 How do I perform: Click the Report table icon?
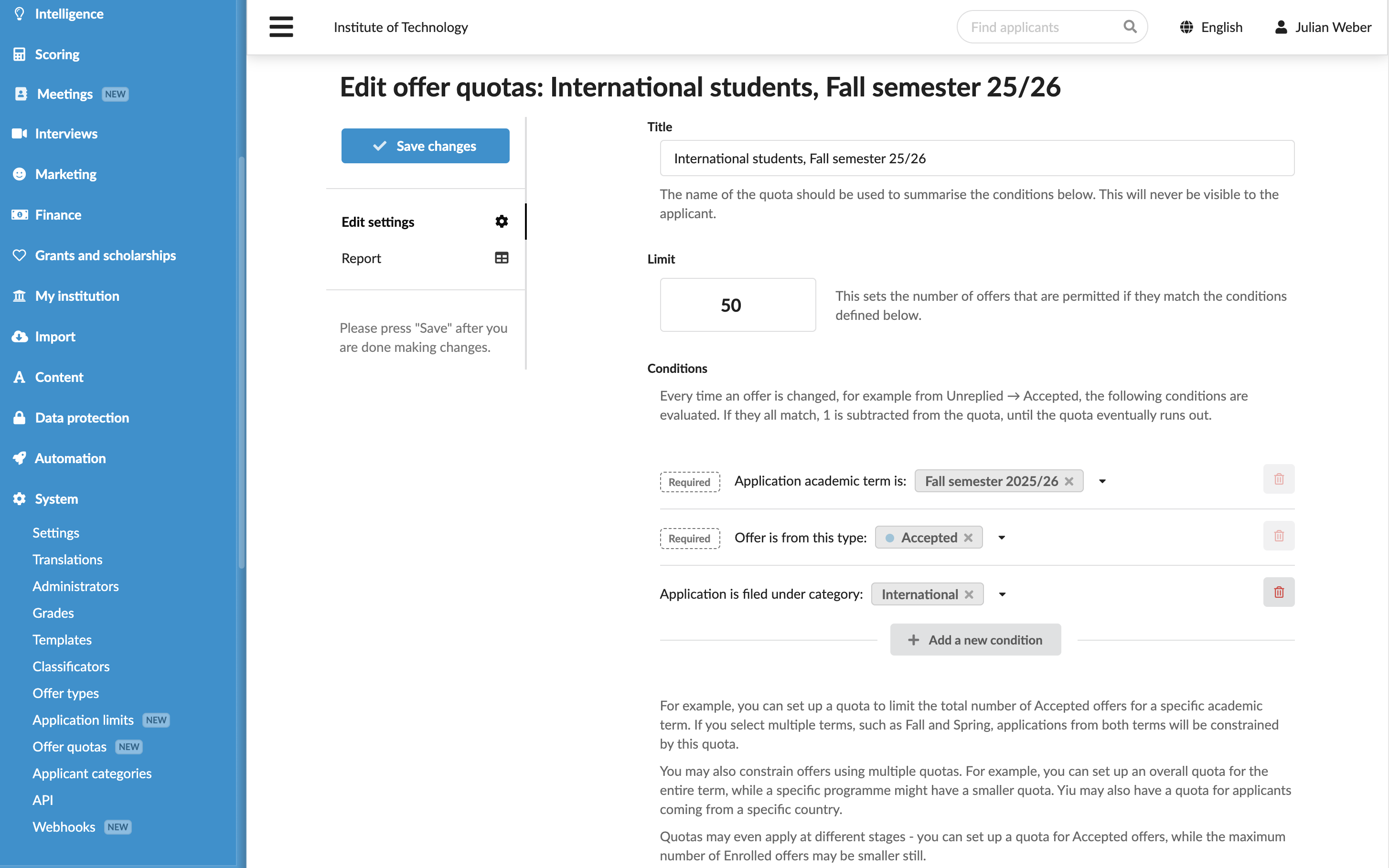click(x=501, y=258)
